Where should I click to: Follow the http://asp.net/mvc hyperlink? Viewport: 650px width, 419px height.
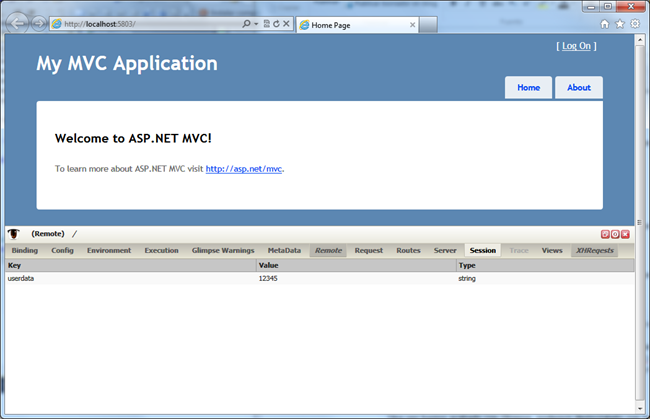[244, 169]
